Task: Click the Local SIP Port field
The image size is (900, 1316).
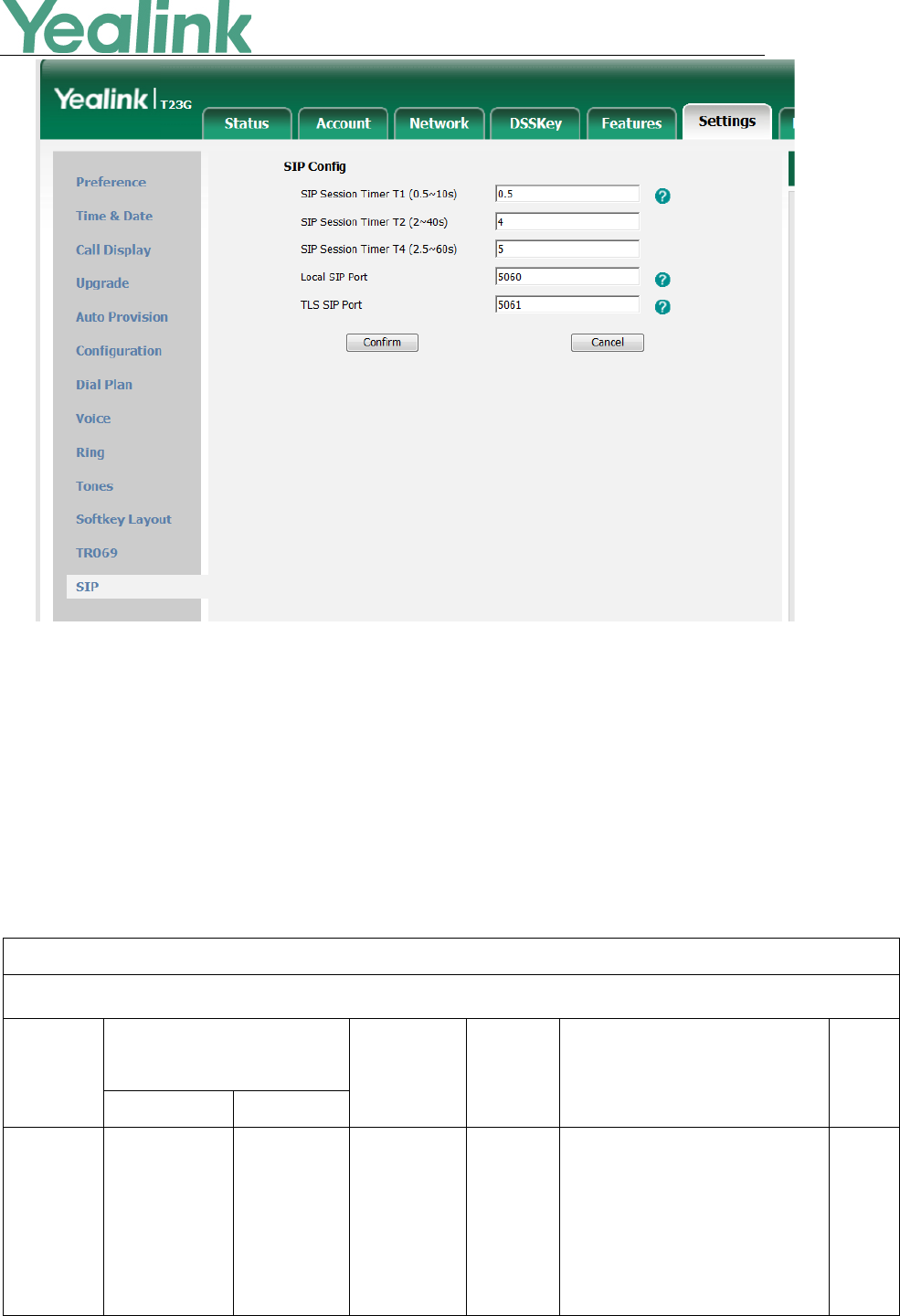Action: click(567, 277)
